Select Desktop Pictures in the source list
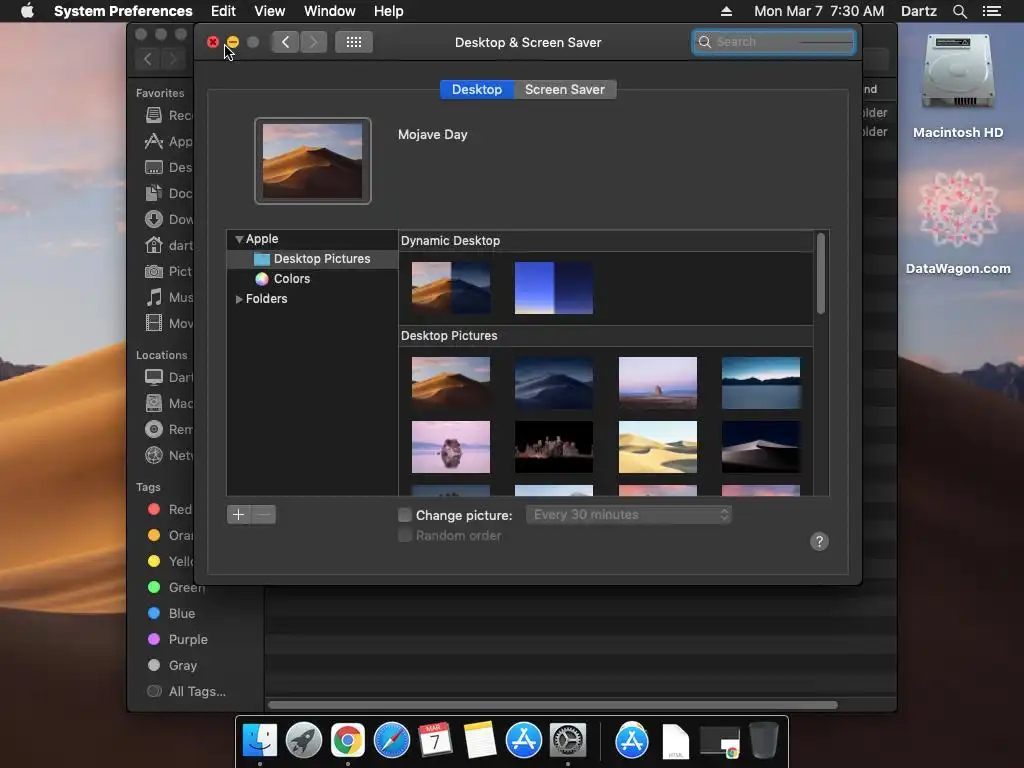Viewport: 1024px width, 768px height. 312,259
